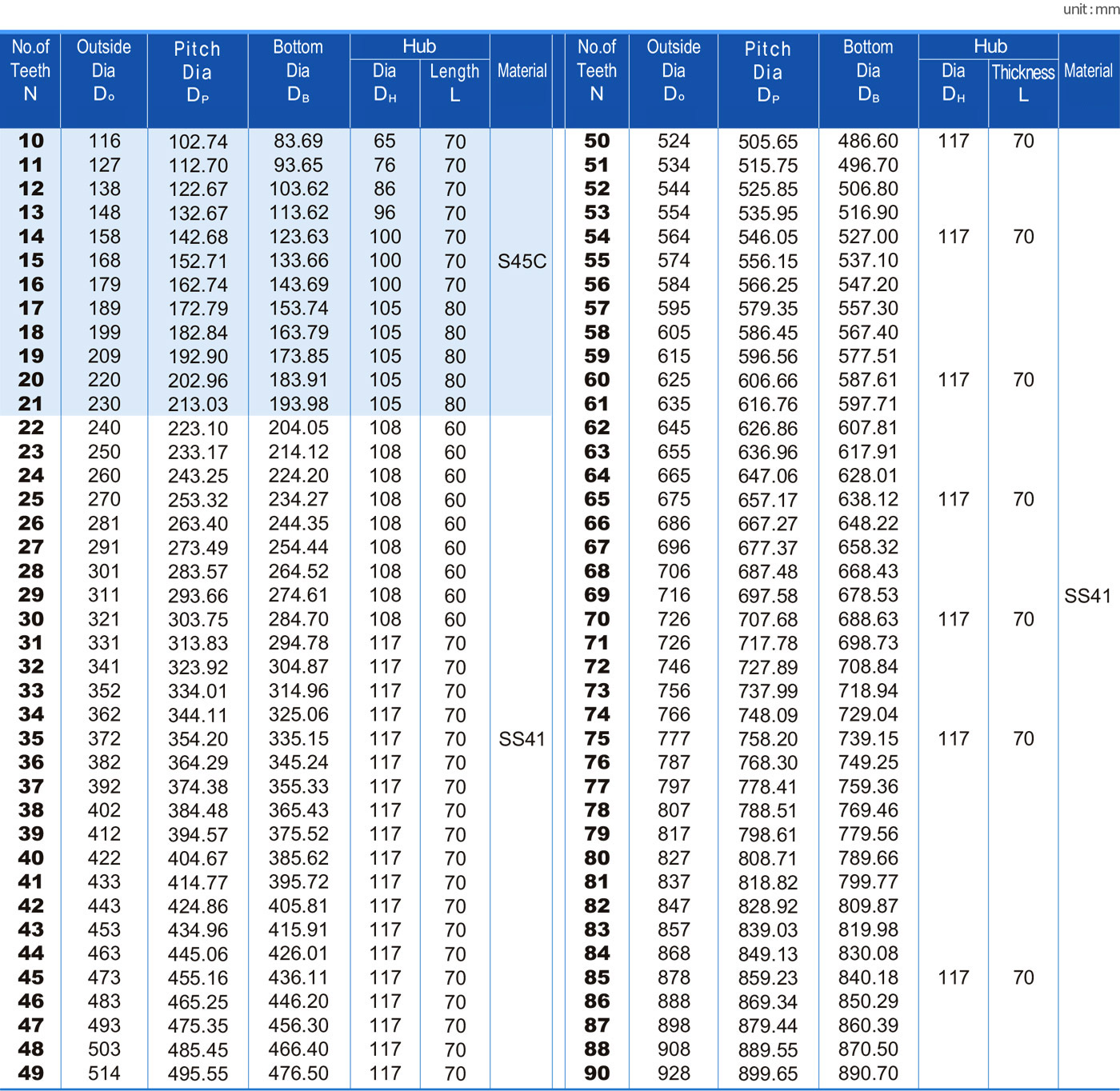The image size is (1120, 1091).
Task: Select the 234.27 bottom diameter value
Action: point(298,499)
